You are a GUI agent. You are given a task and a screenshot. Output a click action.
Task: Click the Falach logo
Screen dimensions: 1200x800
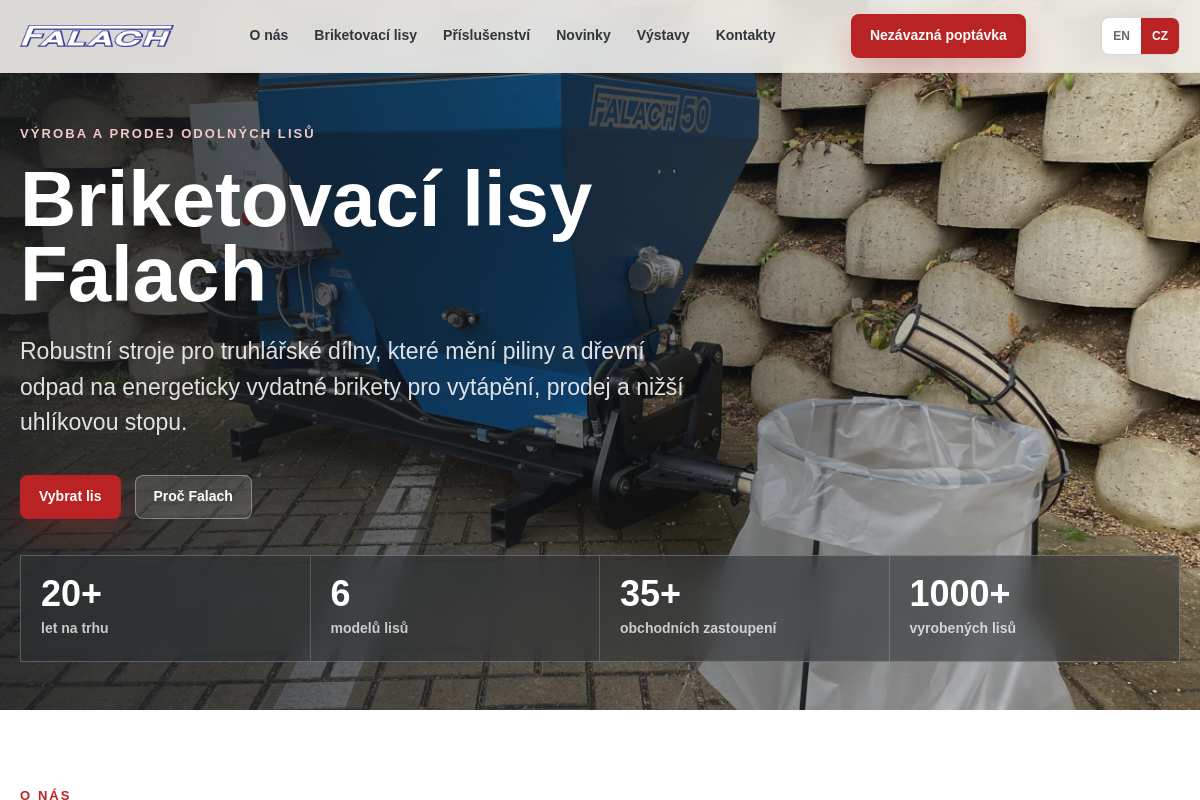(97, 36)
